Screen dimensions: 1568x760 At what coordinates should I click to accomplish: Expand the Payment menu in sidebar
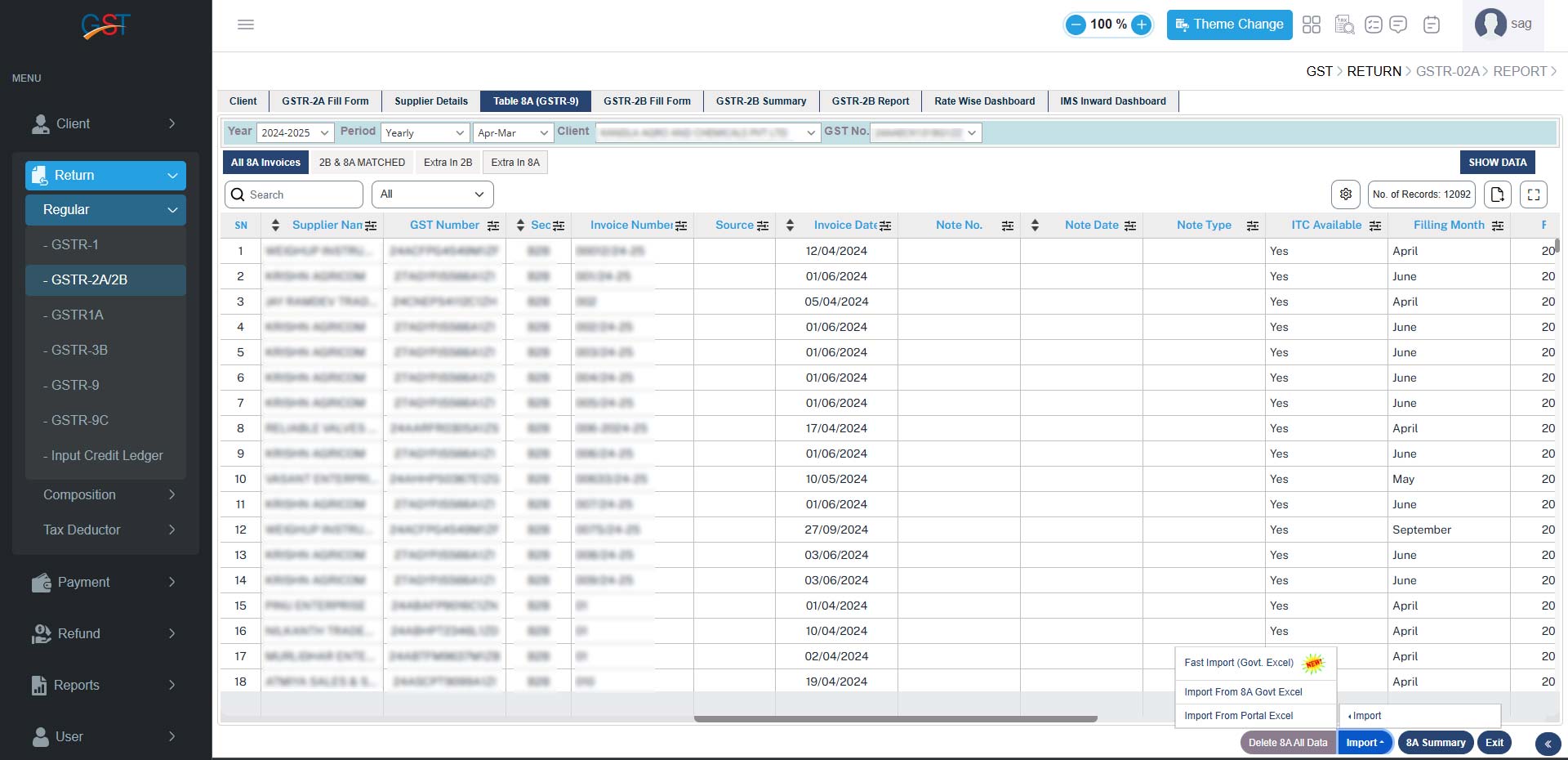pyautogui.click(x=105, y=582)
